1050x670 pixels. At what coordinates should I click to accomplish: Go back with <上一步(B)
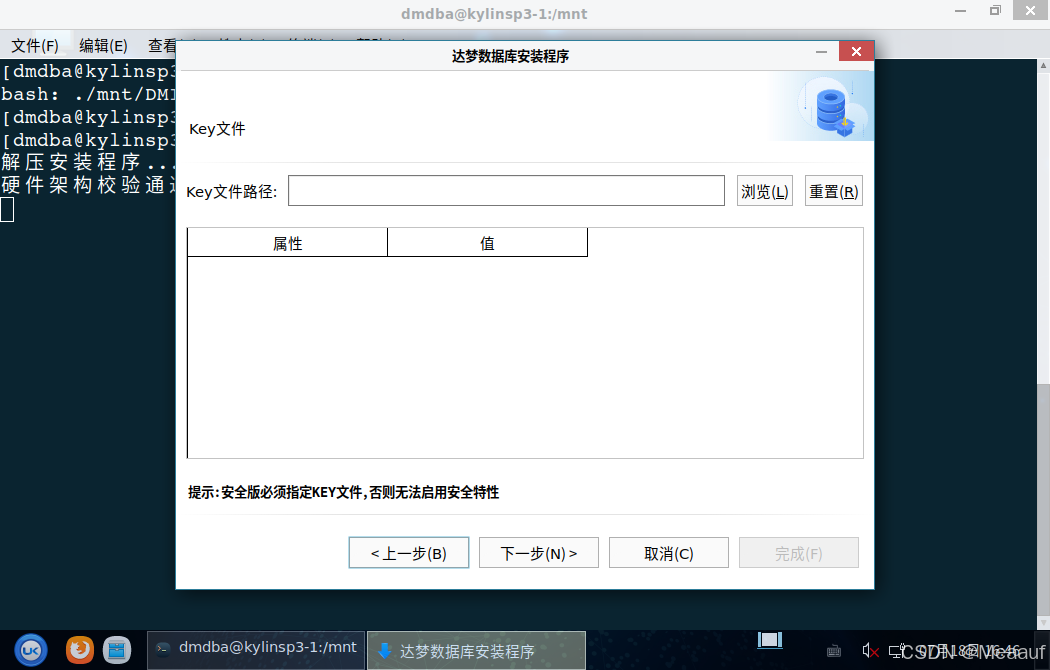click(408, 553)
